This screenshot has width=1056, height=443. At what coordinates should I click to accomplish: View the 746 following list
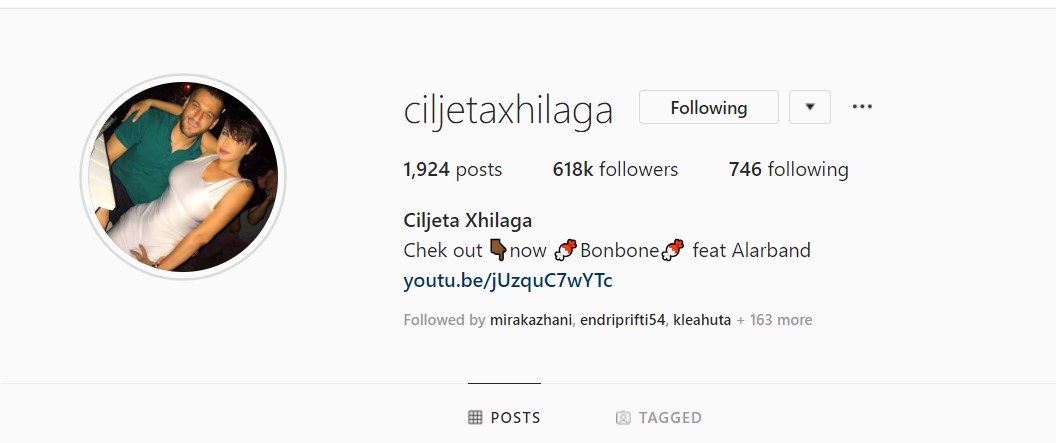point(789,169)
